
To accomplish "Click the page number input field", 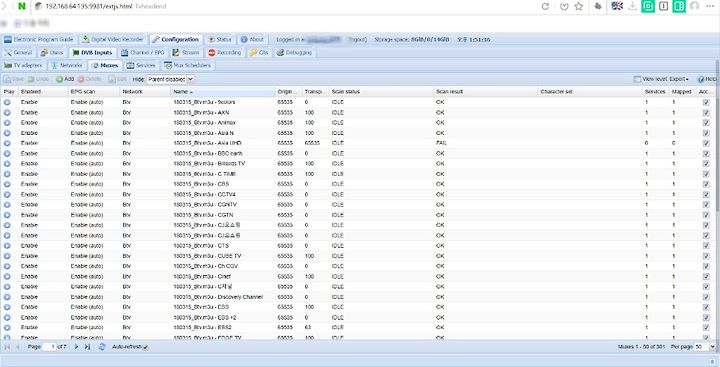I will point(49,347).
